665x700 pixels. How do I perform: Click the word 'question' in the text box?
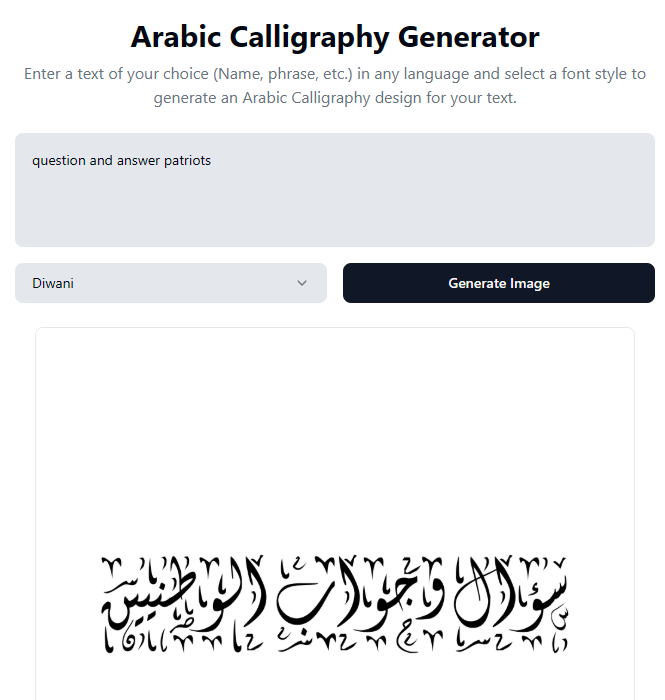58,160
